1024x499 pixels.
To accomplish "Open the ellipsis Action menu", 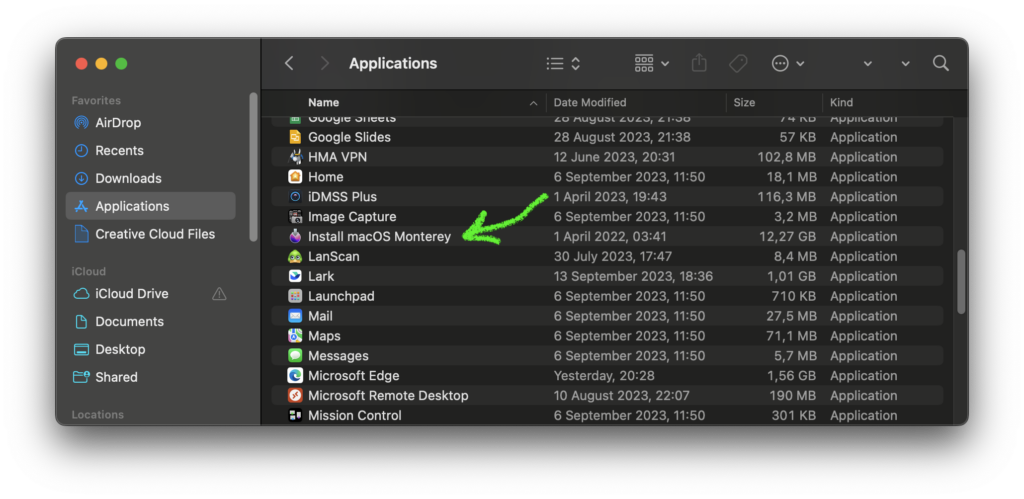I will coord(788,63).
